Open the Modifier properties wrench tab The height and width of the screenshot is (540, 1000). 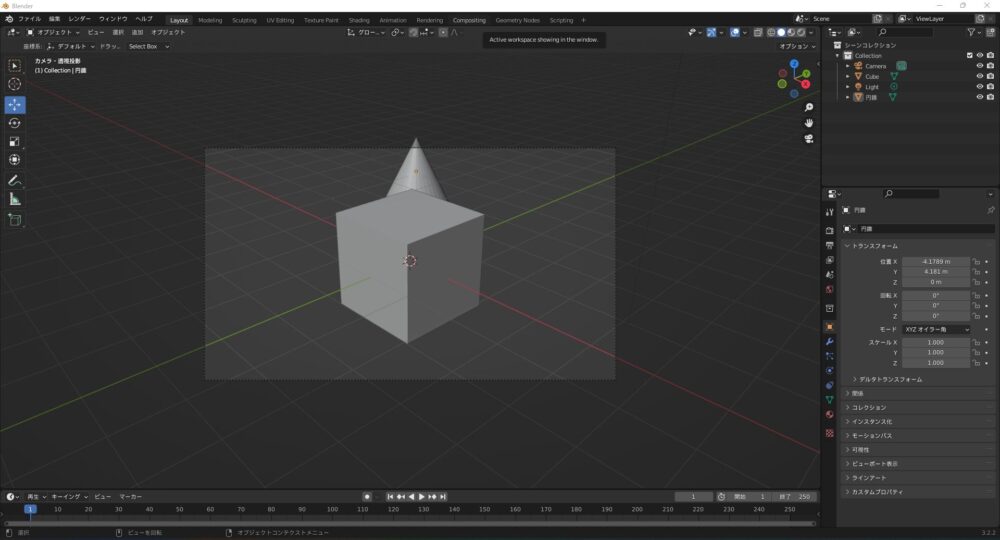coord(830,342)
